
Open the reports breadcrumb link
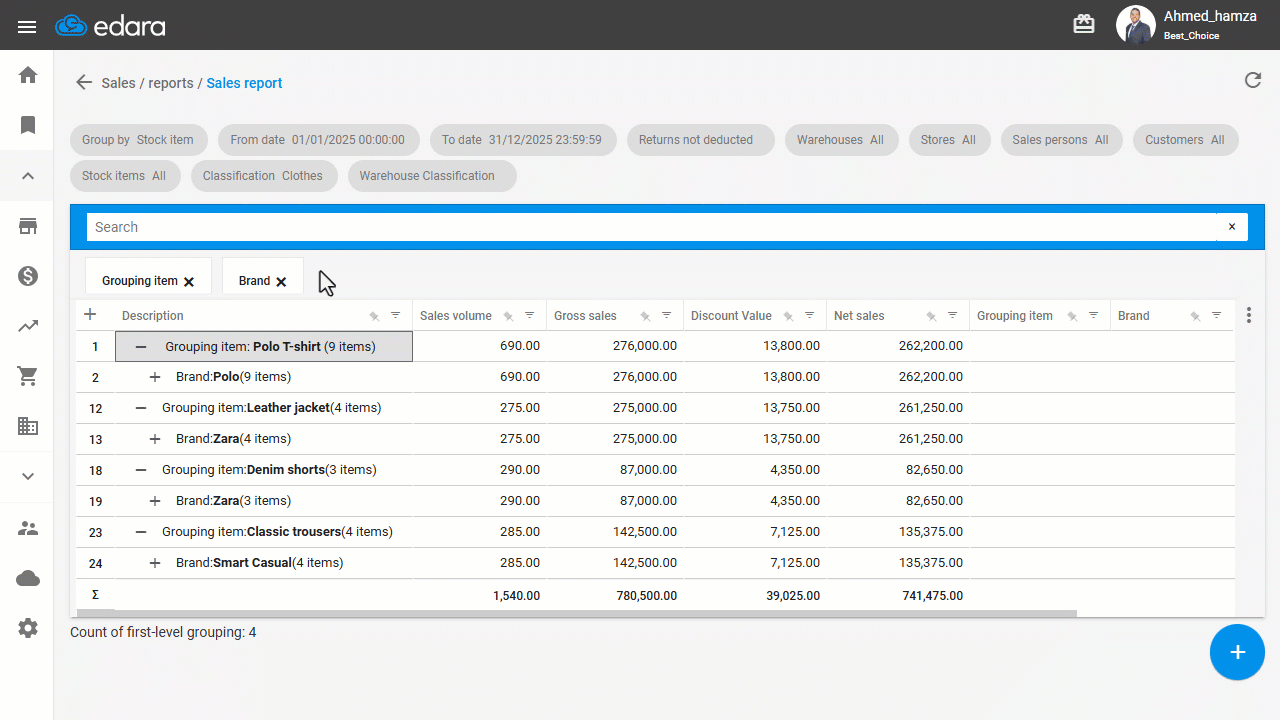tap(171, 83)
